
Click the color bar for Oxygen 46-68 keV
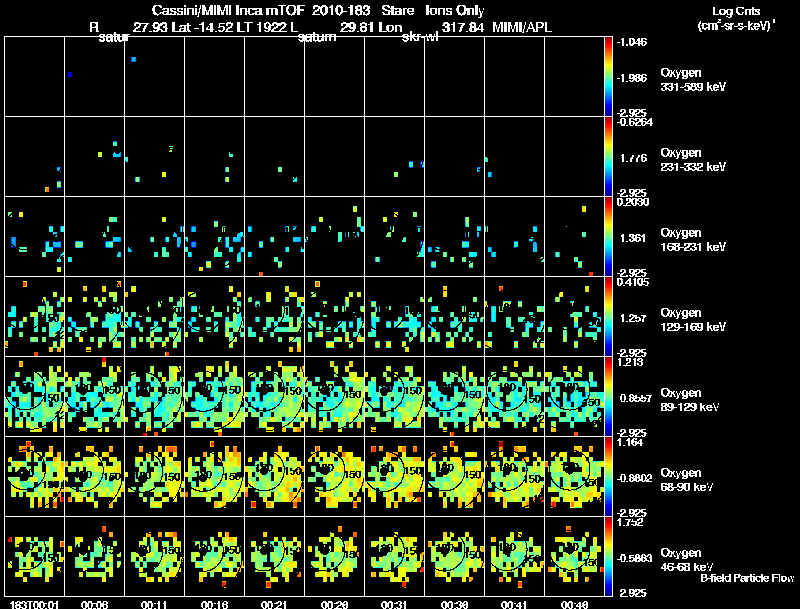(x=610, y=556)
